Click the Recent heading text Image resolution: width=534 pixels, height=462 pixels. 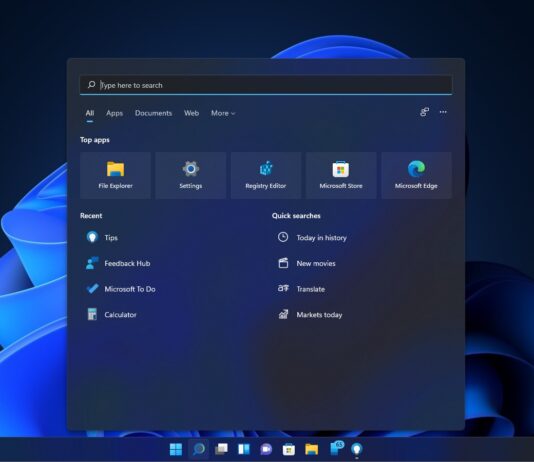91,216
